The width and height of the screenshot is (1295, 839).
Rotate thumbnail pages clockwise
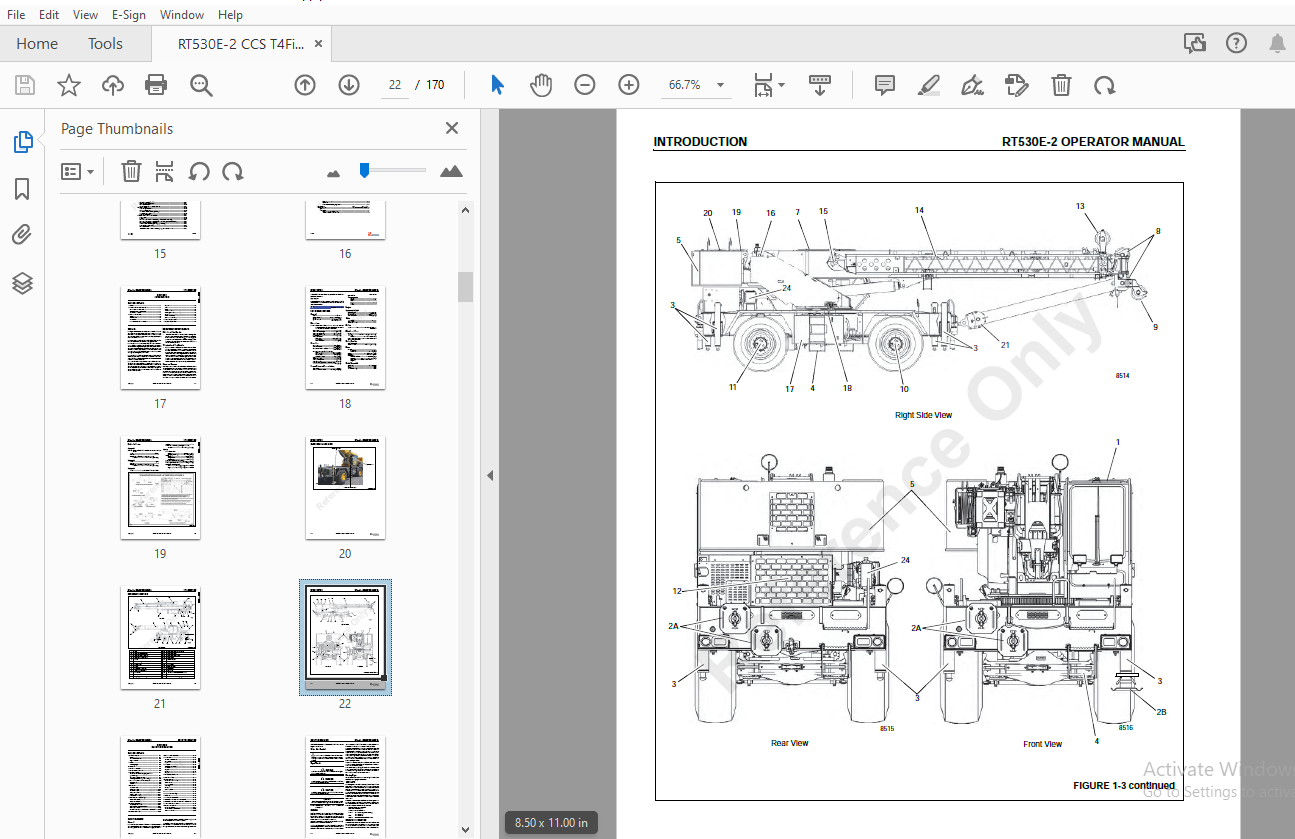click(x=233, y=171)
